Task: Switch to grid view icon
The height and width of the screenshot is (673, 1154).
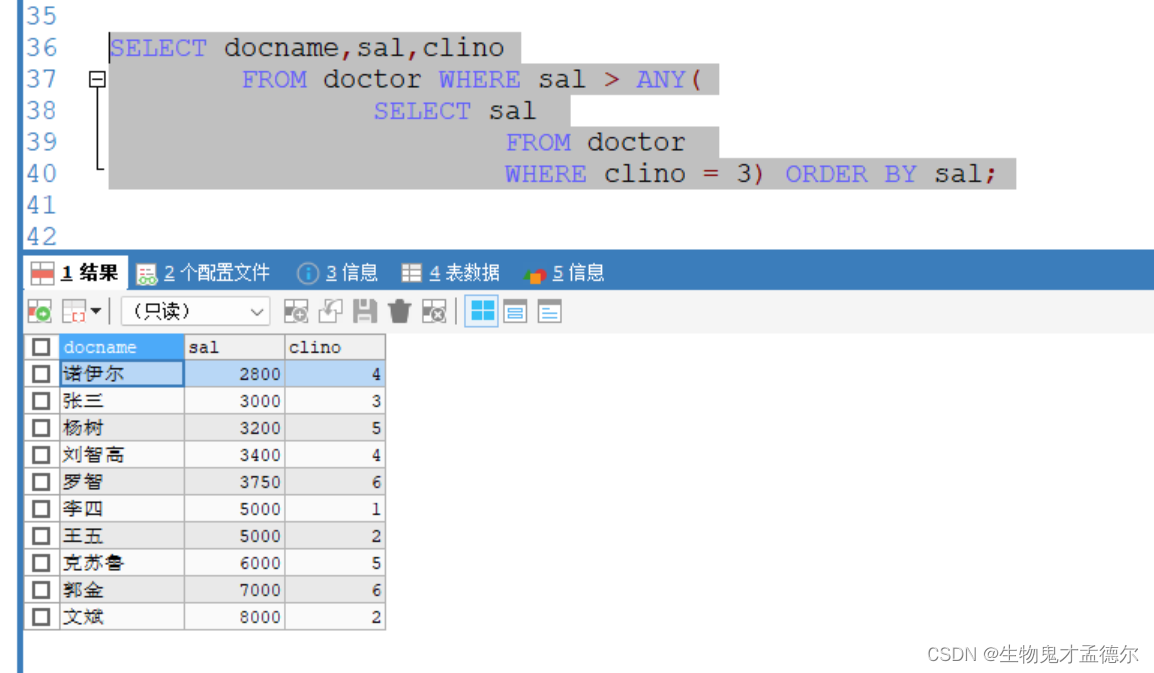Action: [482, 311]
